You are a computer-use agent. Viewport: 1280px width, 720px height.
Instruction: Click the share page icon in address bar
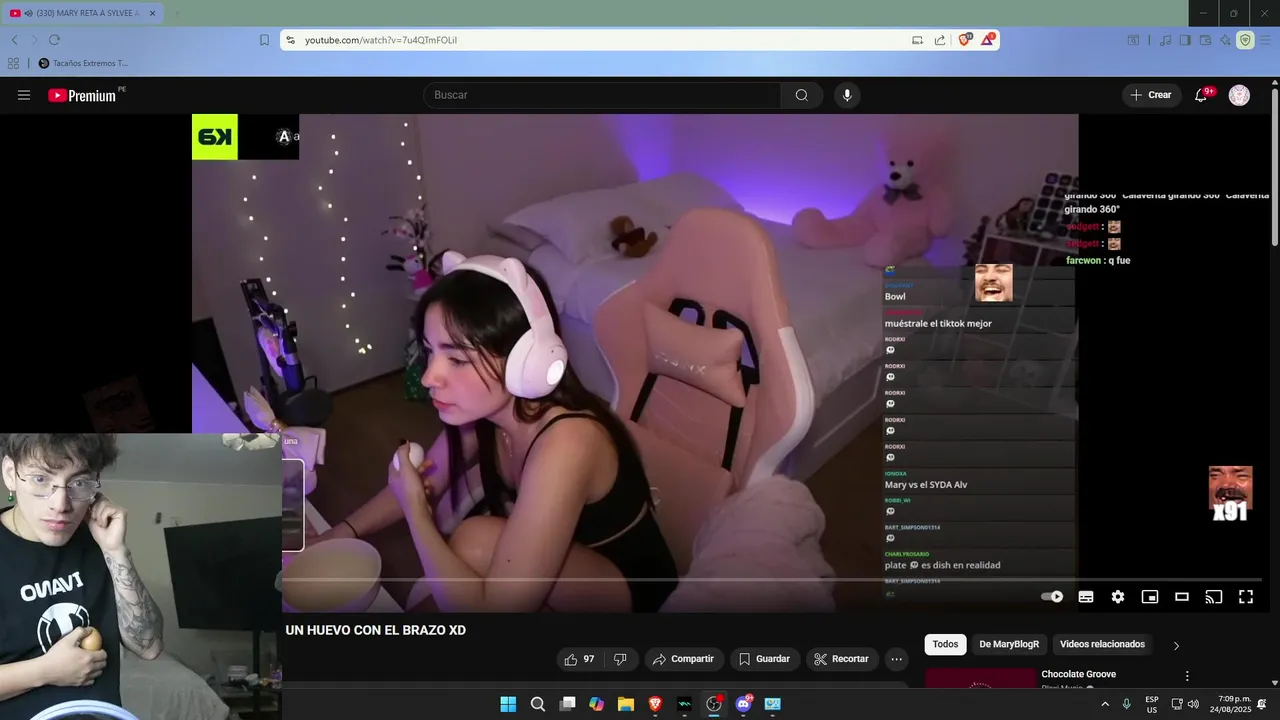click(940, 40)
